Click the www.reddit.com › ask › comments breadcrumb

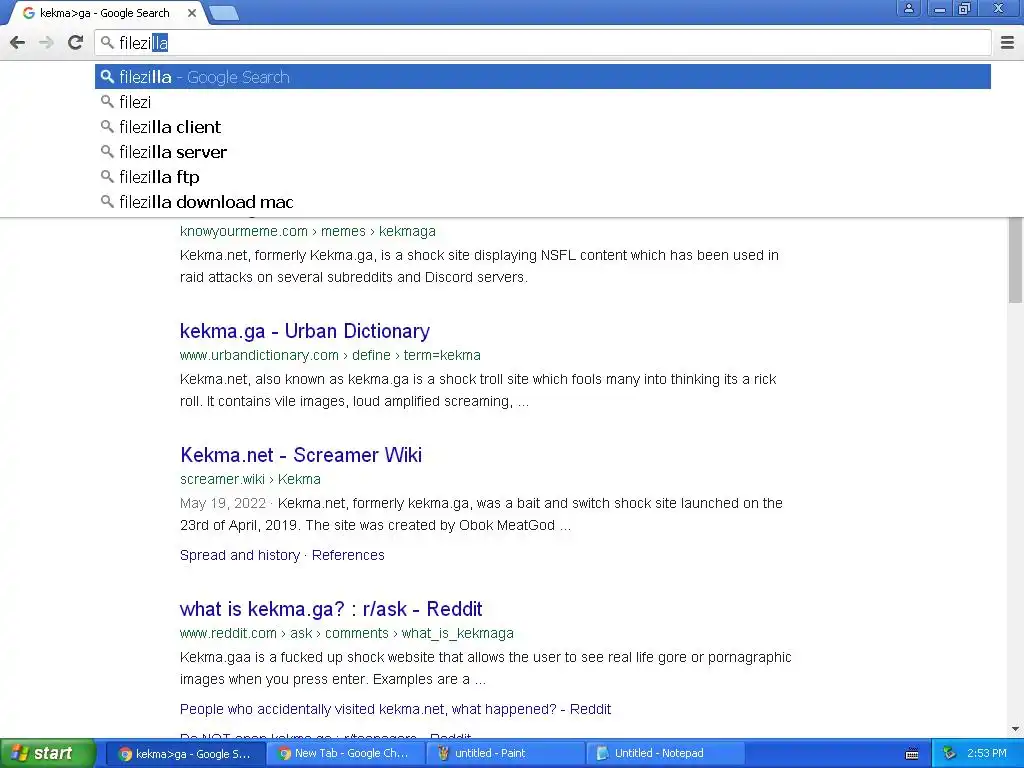click(347, 633)
